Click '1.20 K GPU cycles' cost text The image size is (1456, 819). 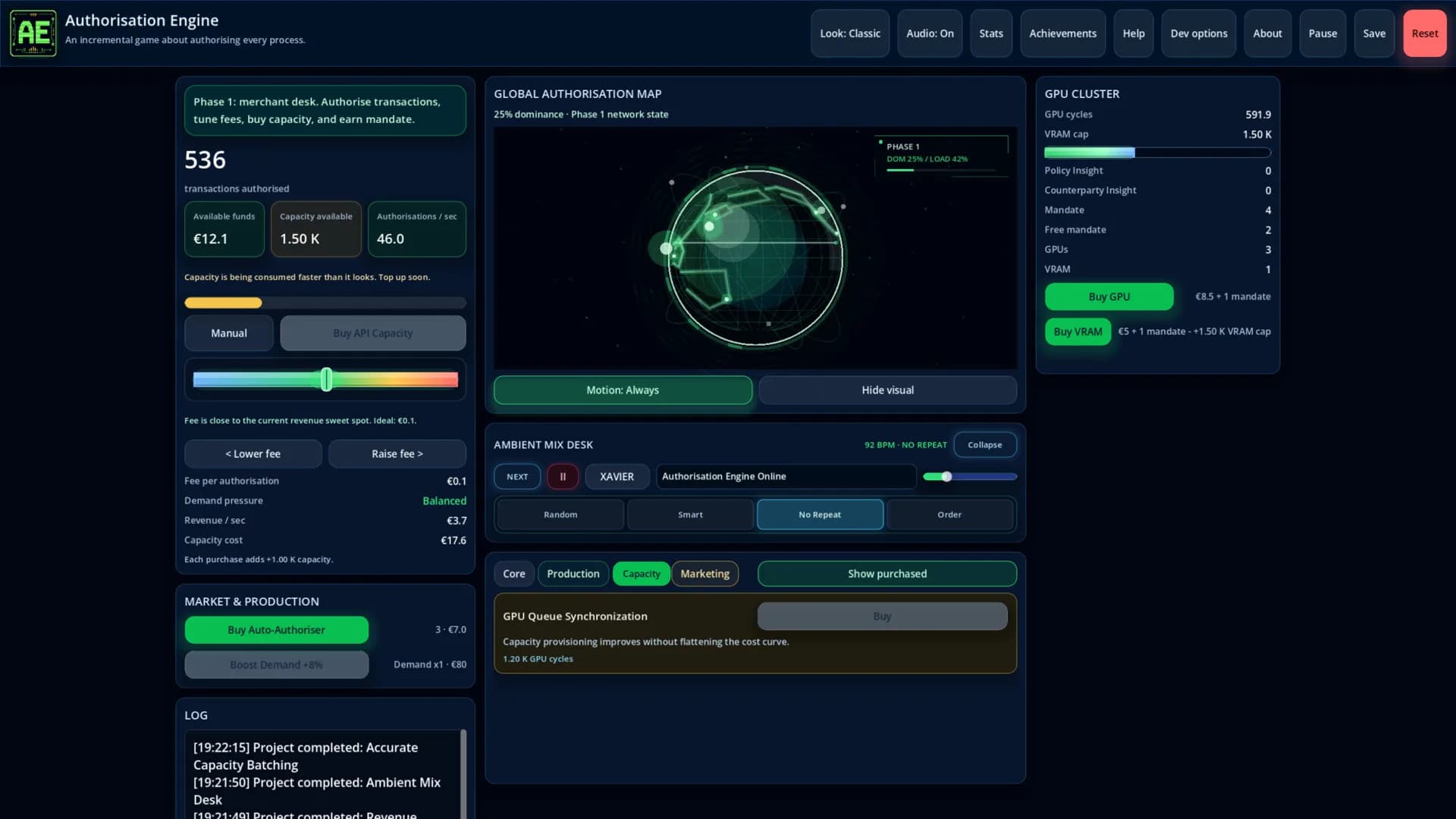pos(538,658)
